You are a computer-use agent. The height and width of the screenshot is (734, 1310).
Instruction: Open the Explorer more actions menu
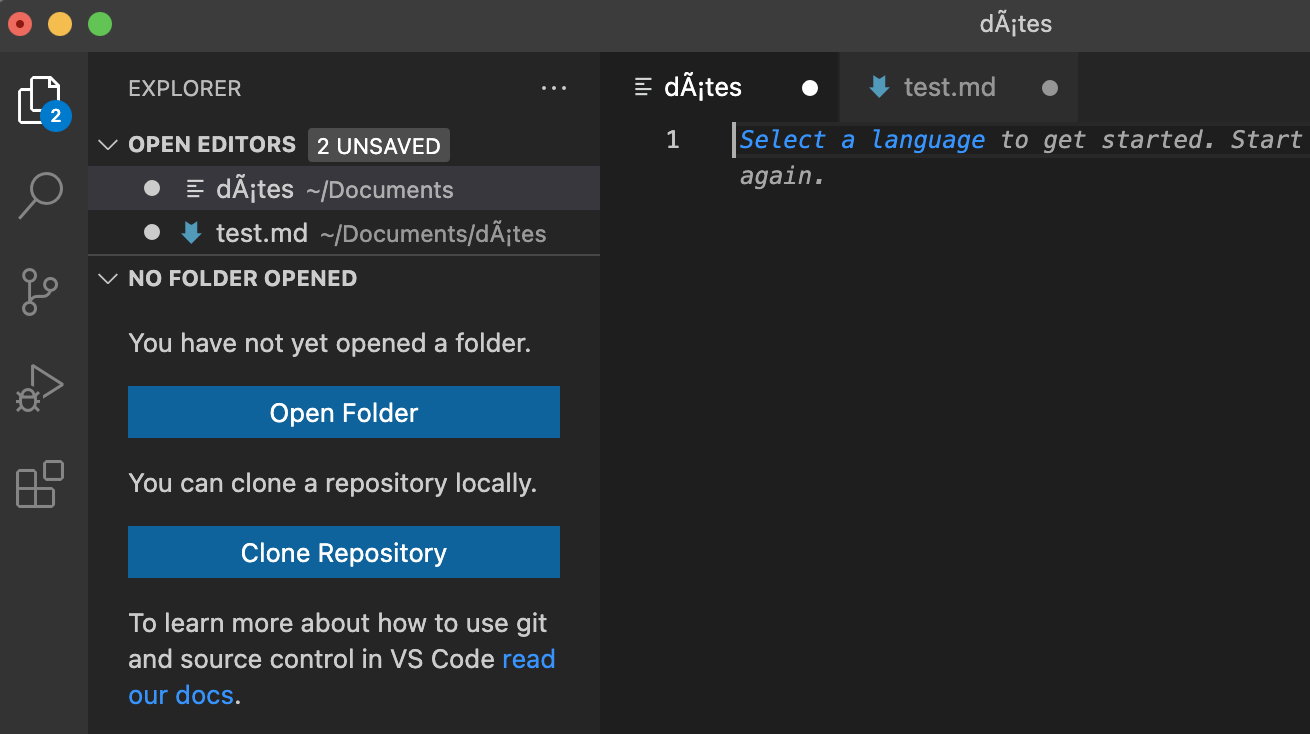(554, 88)
